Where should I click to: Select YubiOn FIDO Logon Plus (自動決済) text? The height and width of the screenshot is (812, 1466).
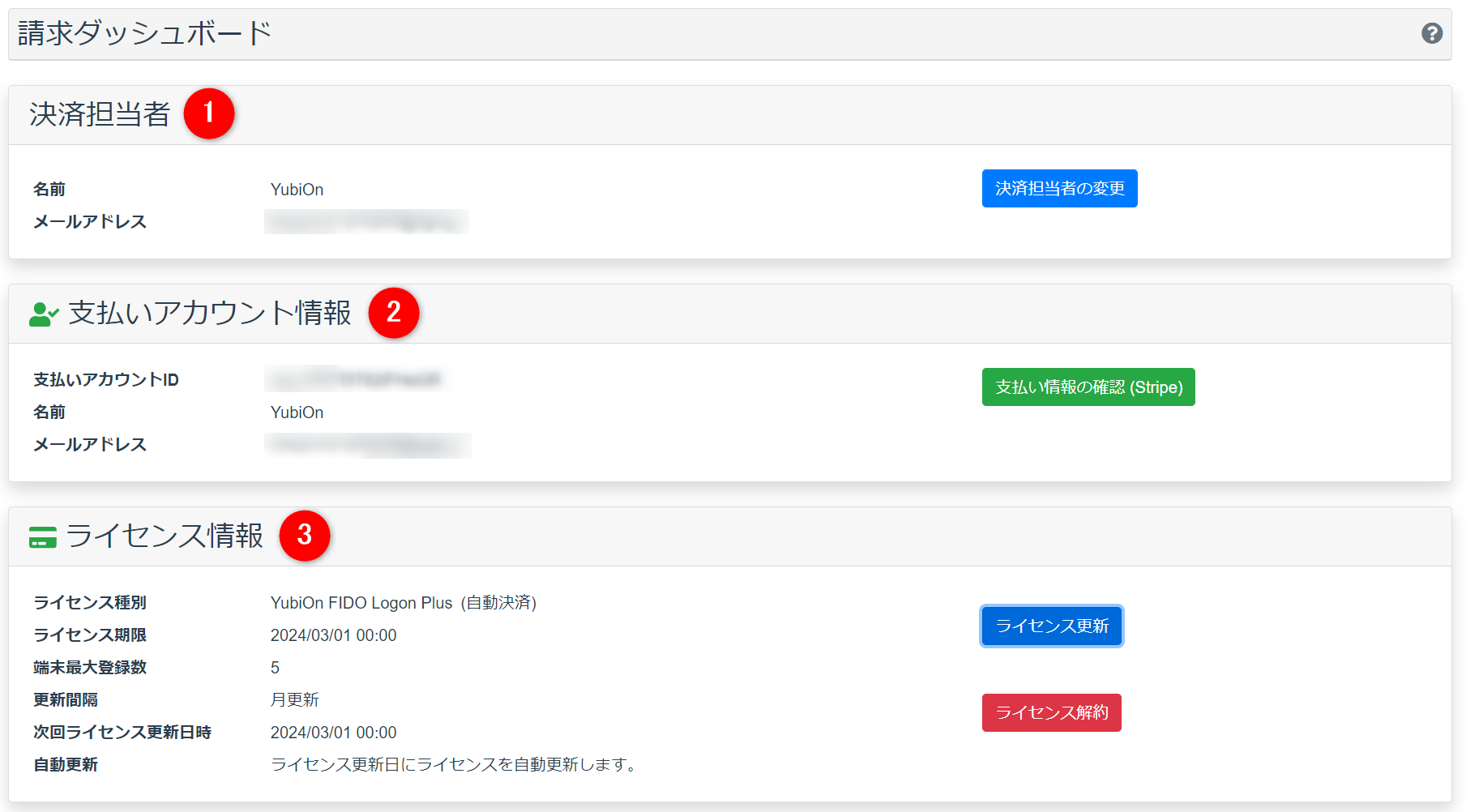pyautogui.click(x=404, y=603)
